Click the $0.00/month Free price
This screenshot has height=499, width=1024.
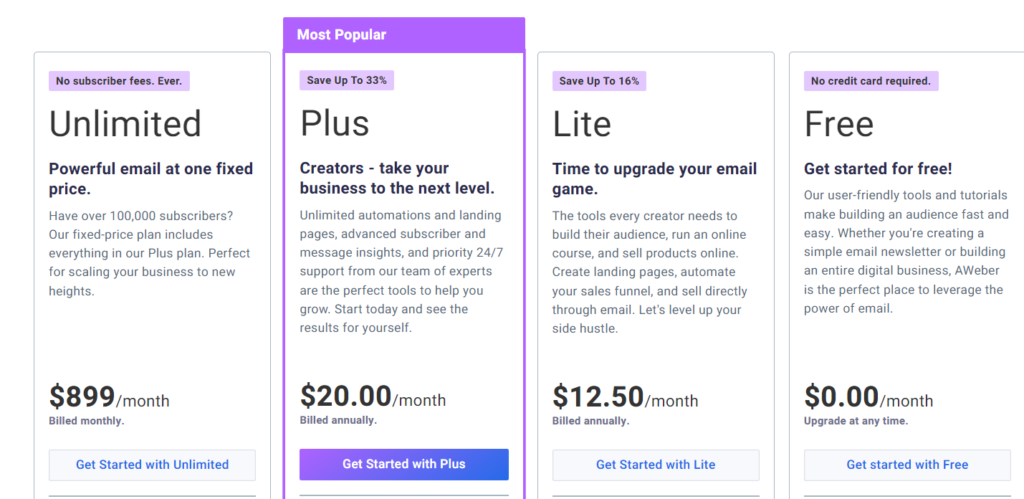pos(869,397)
